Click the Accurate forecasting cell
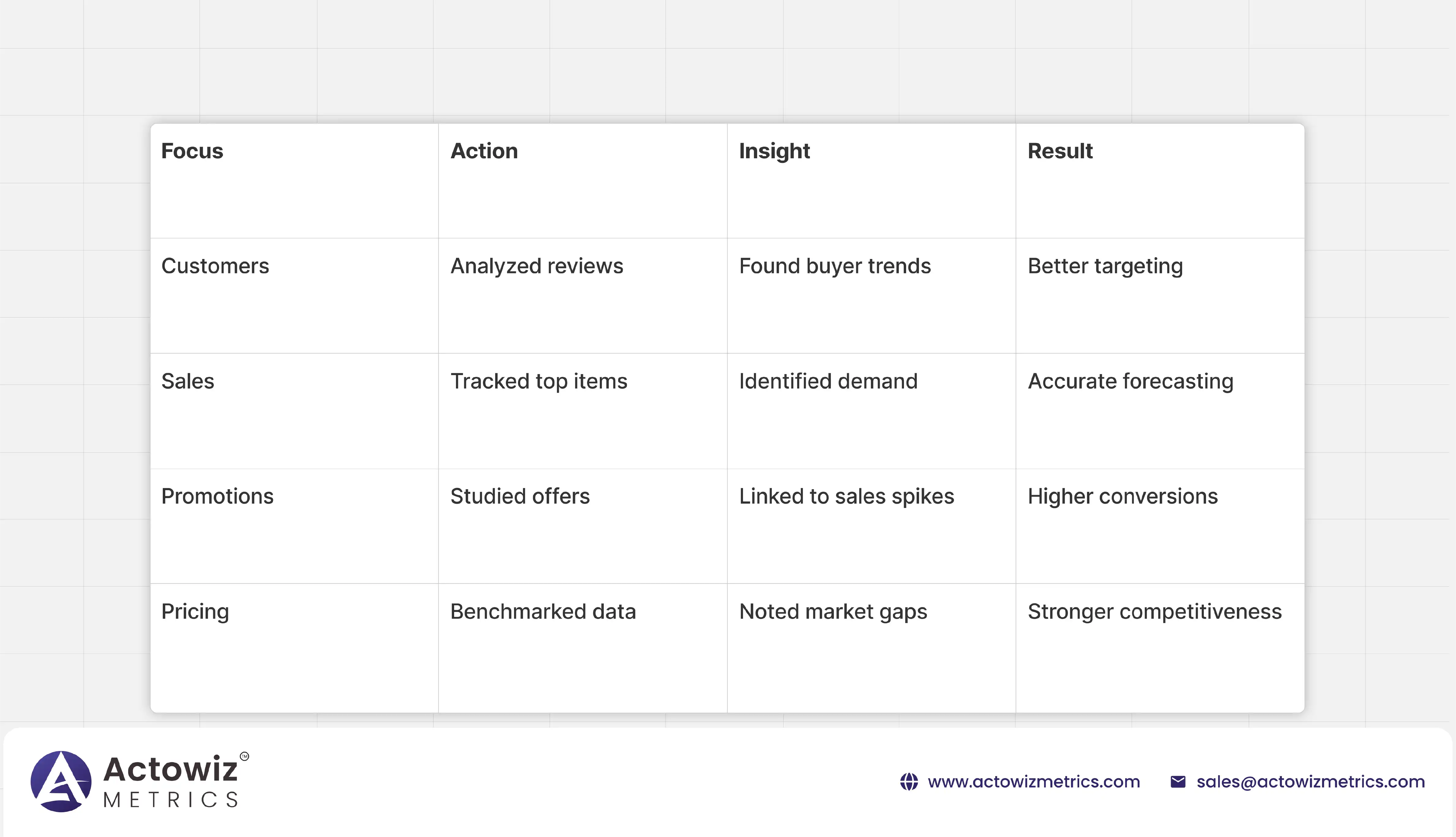The image size is (1456, 837). click(x=1129, y=381)
